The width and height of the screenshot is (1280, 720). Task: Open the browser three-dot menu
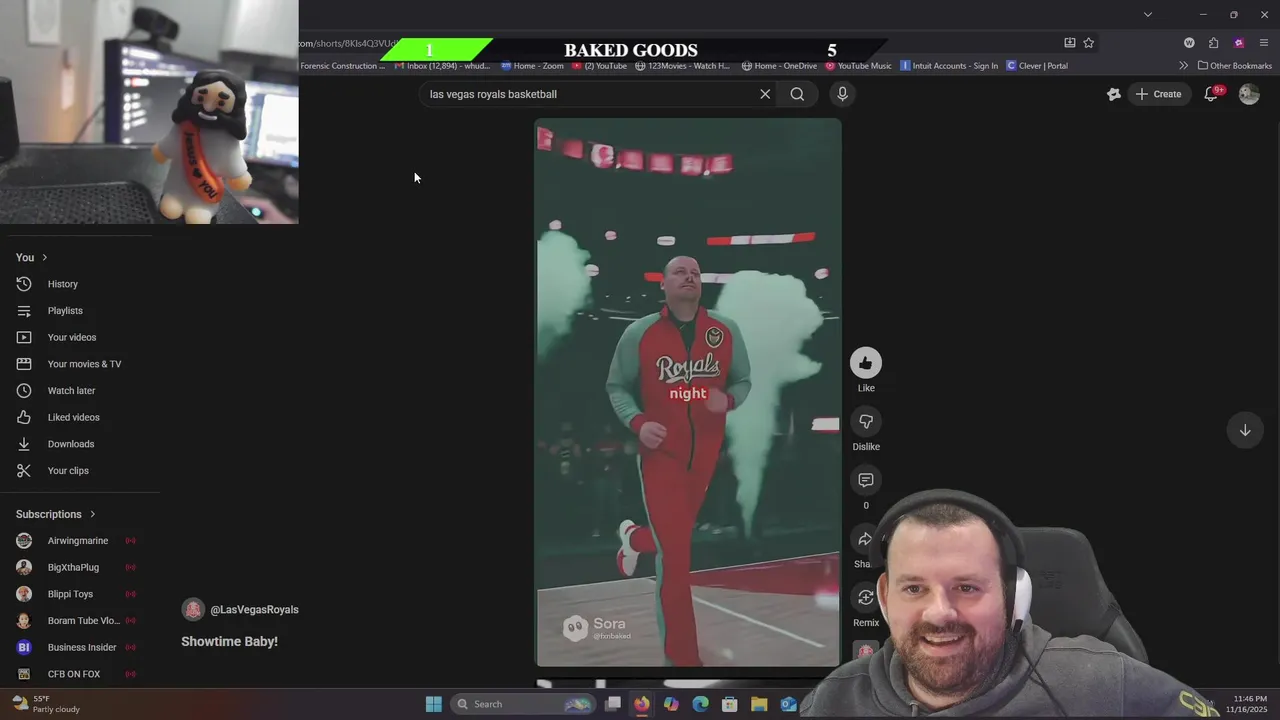tap(1264, 43)
